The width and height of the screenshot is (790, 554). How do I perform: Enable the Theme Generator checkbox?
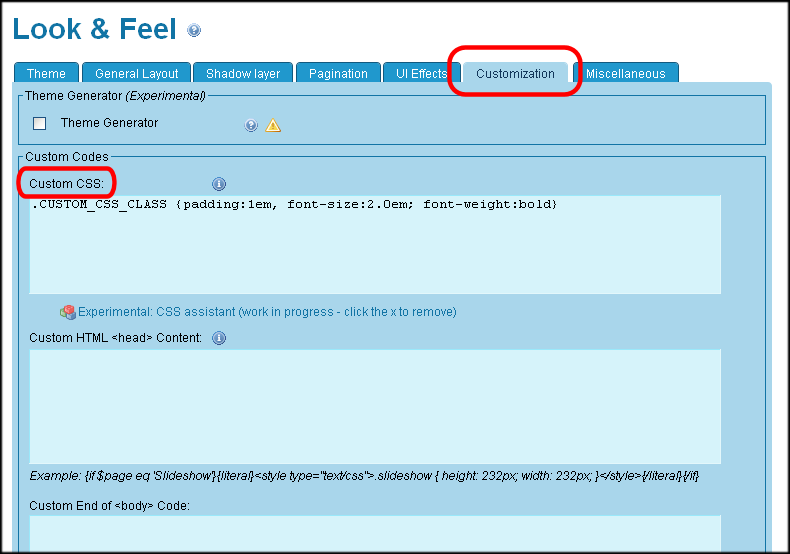(40, 124)
